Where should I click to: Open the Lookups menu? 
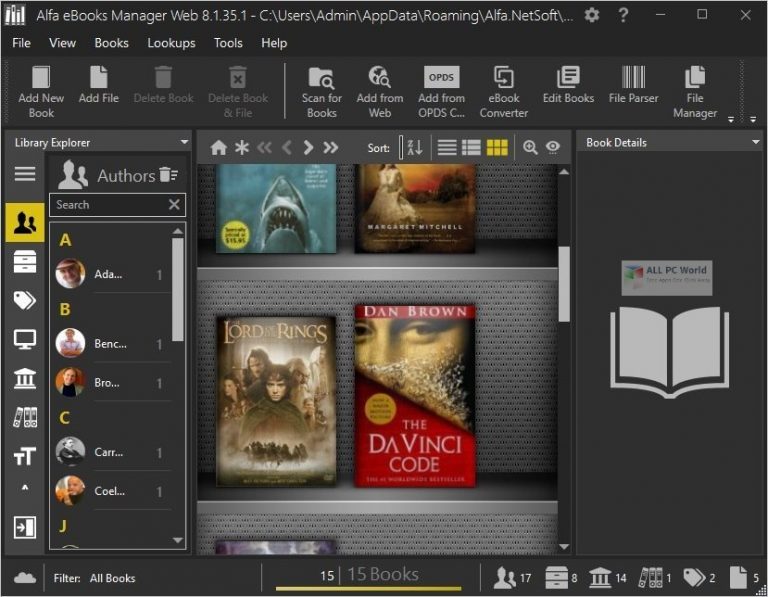(171, 43)
